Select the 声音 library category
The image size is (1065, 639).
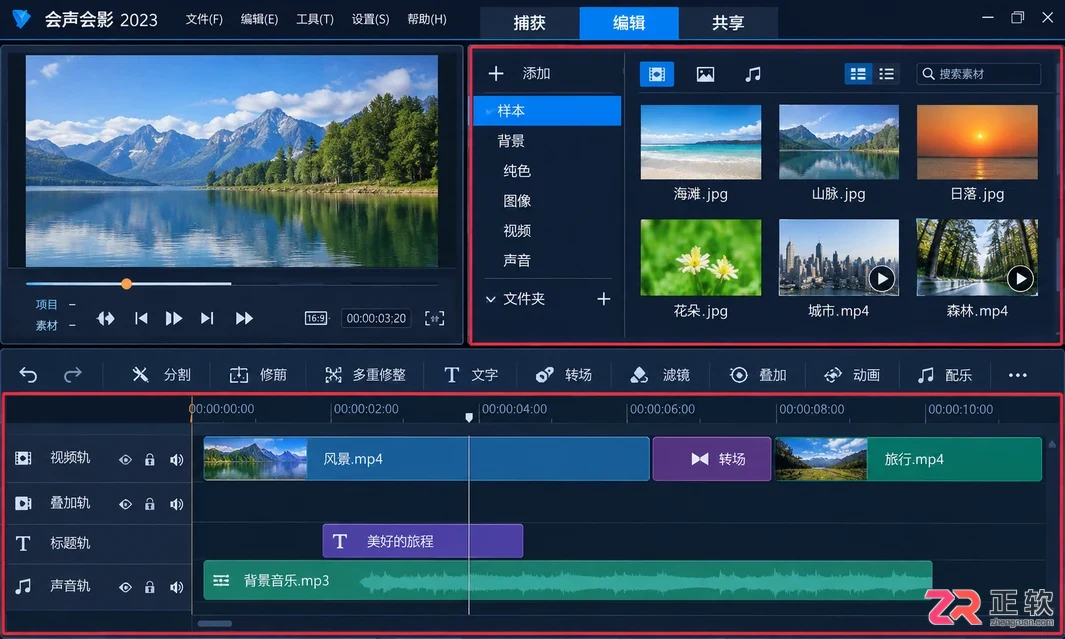click(517, 260)
